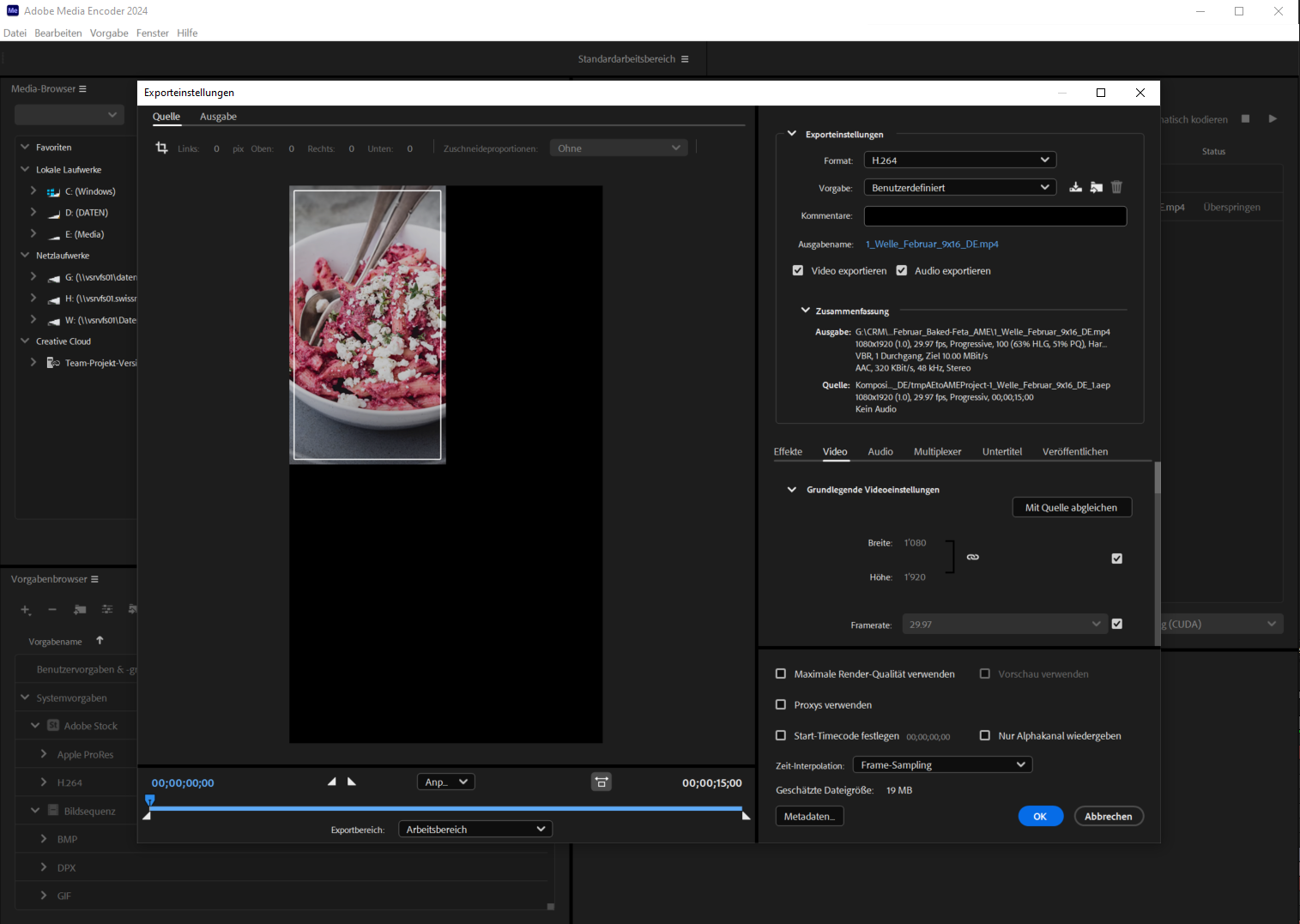
Task: Create a new preset in the Vorgabenbrowser
Action: pyautogui.click(x=25, y=610)
